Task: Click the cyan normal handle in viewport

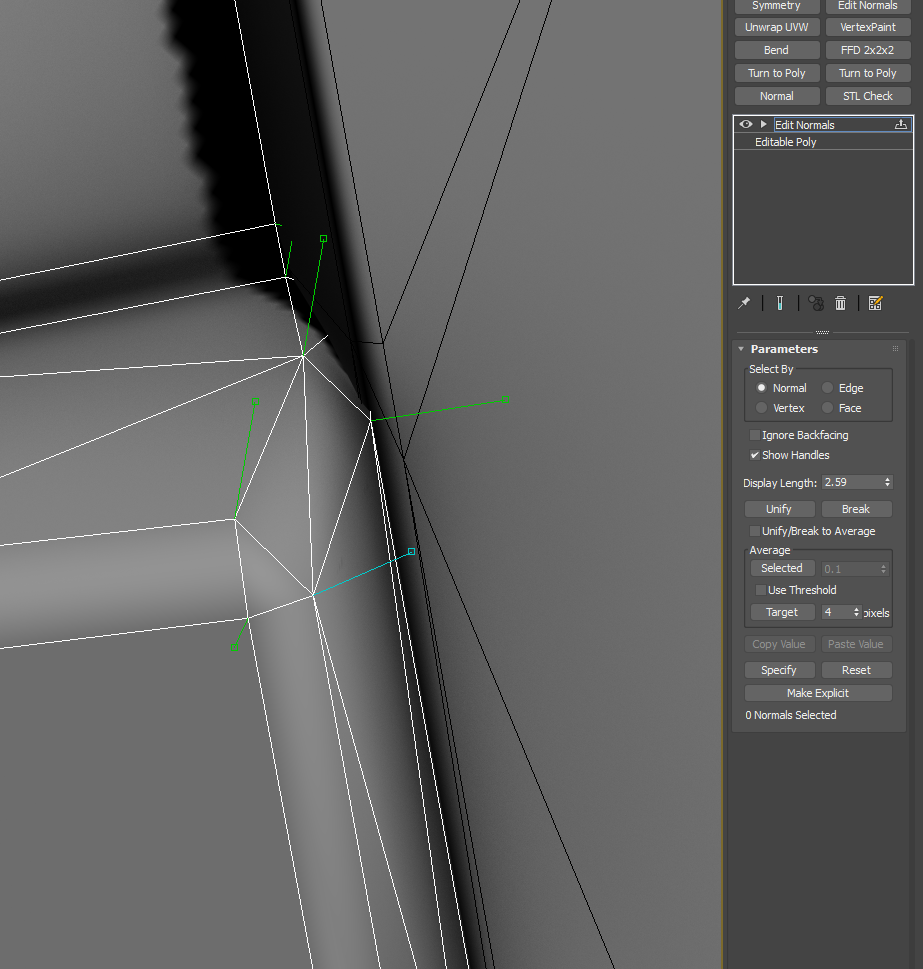Action: tap(411, 551)
